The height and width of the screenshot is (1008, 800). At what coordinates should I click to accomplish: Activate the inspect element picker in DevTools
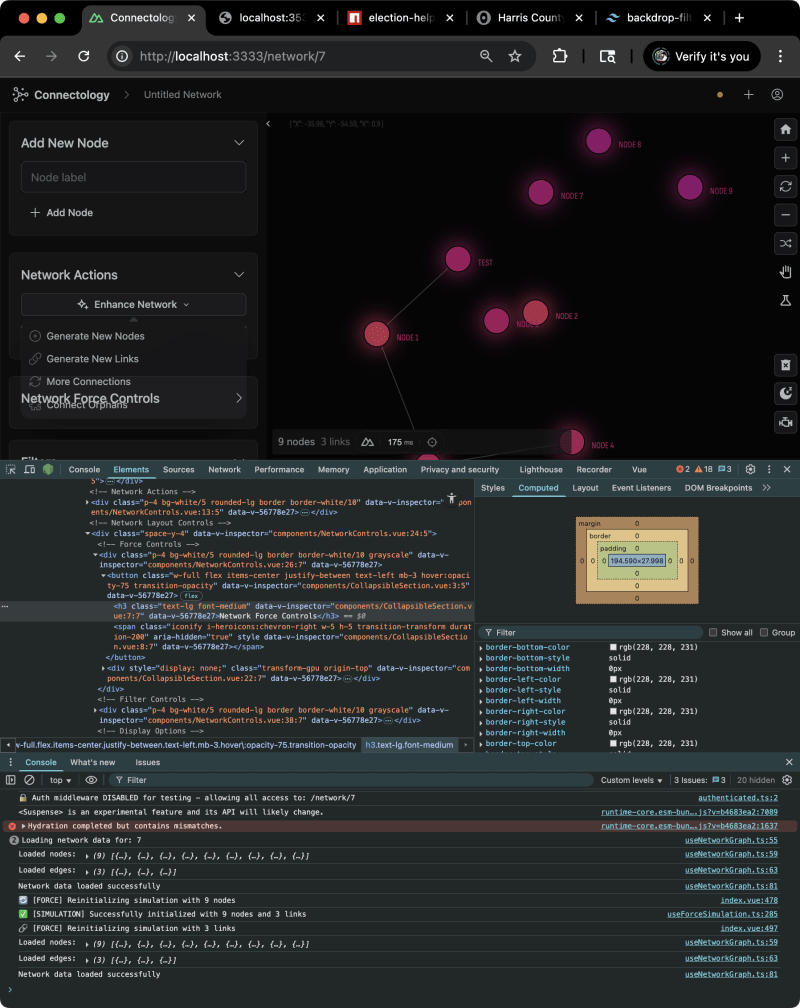[13, 468]
